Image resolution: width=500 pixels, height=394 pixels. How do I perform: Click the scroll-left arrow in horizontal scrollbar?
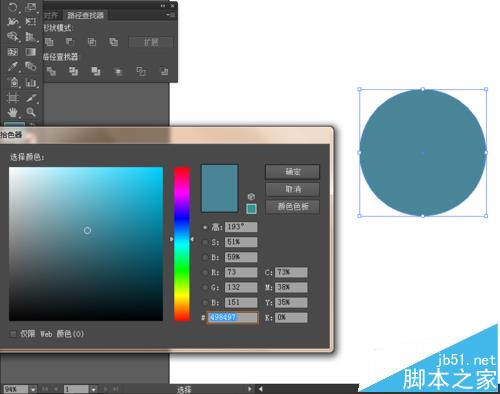[261, 389]
